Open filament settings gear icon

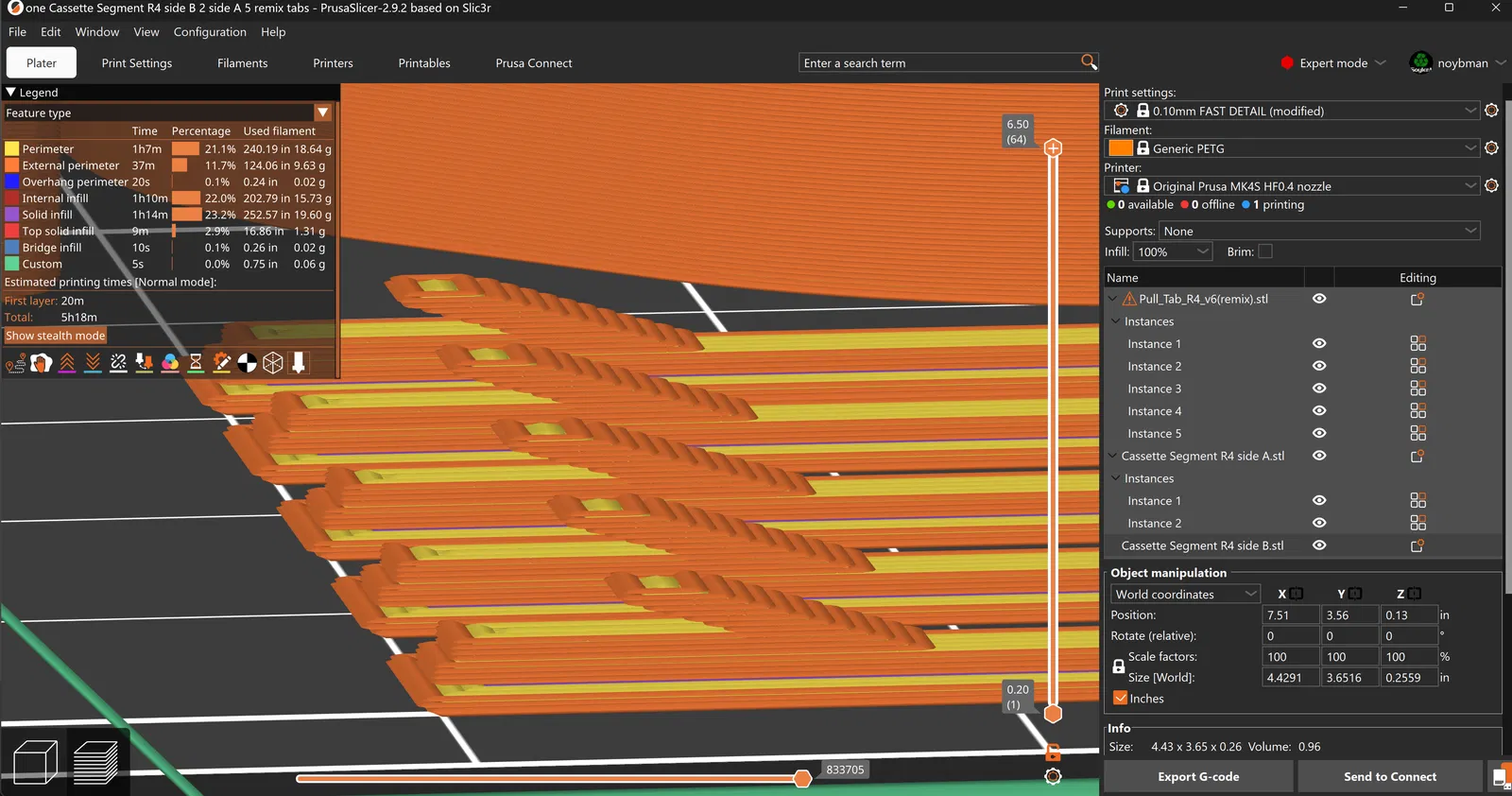[x=1492, y=147]
